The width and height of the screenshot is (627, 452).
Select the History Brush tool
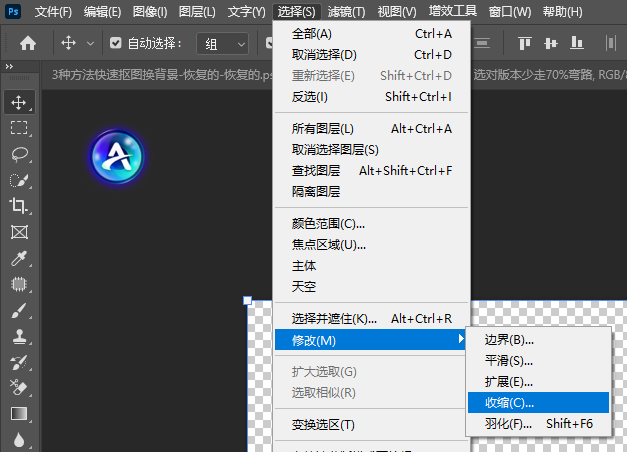click(x=19, y=362)
